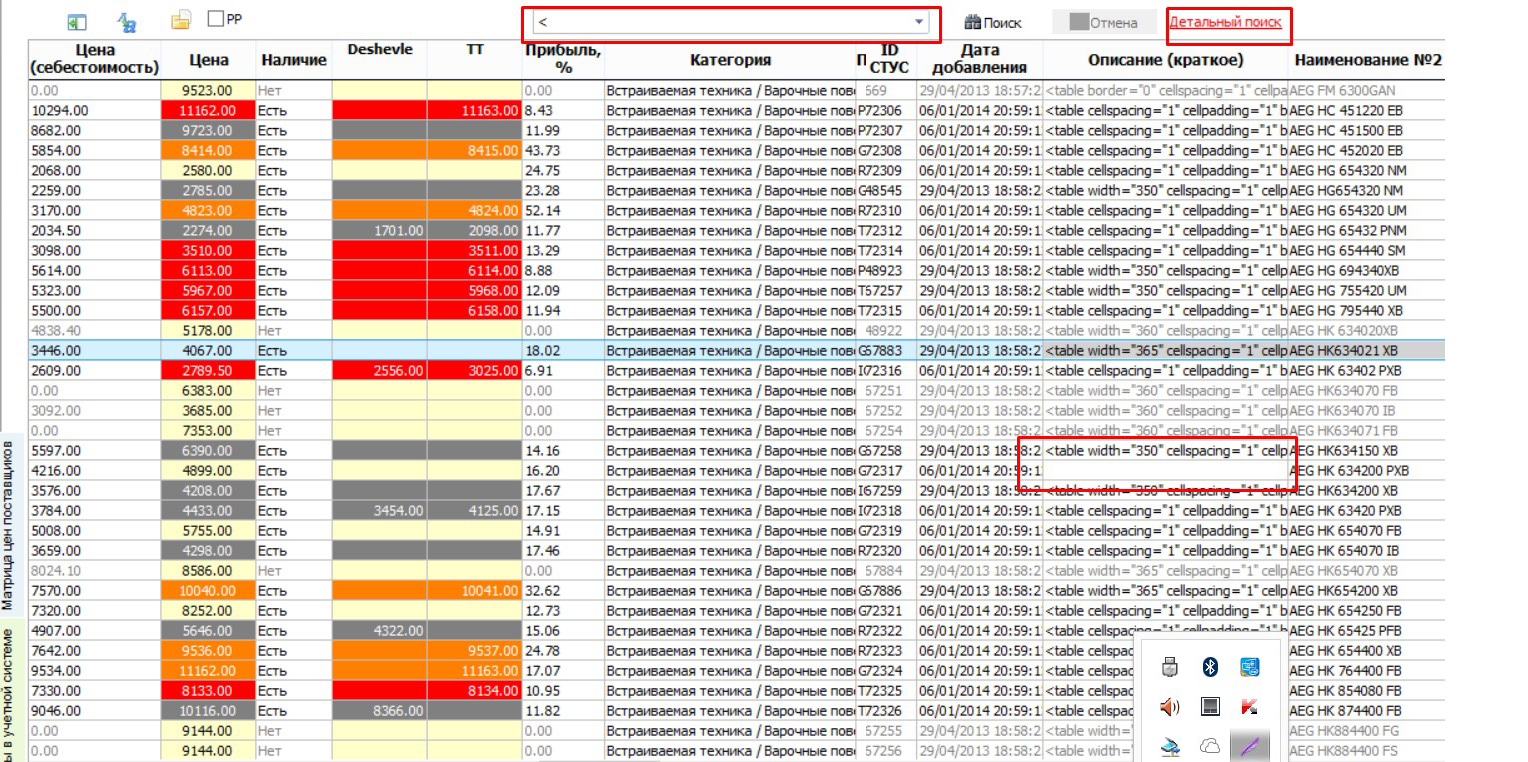Image resolution: width=1528 pixels, height=762 pixels.
Task: Click the speaker volume tray icon
Action: pos(1171,707)
